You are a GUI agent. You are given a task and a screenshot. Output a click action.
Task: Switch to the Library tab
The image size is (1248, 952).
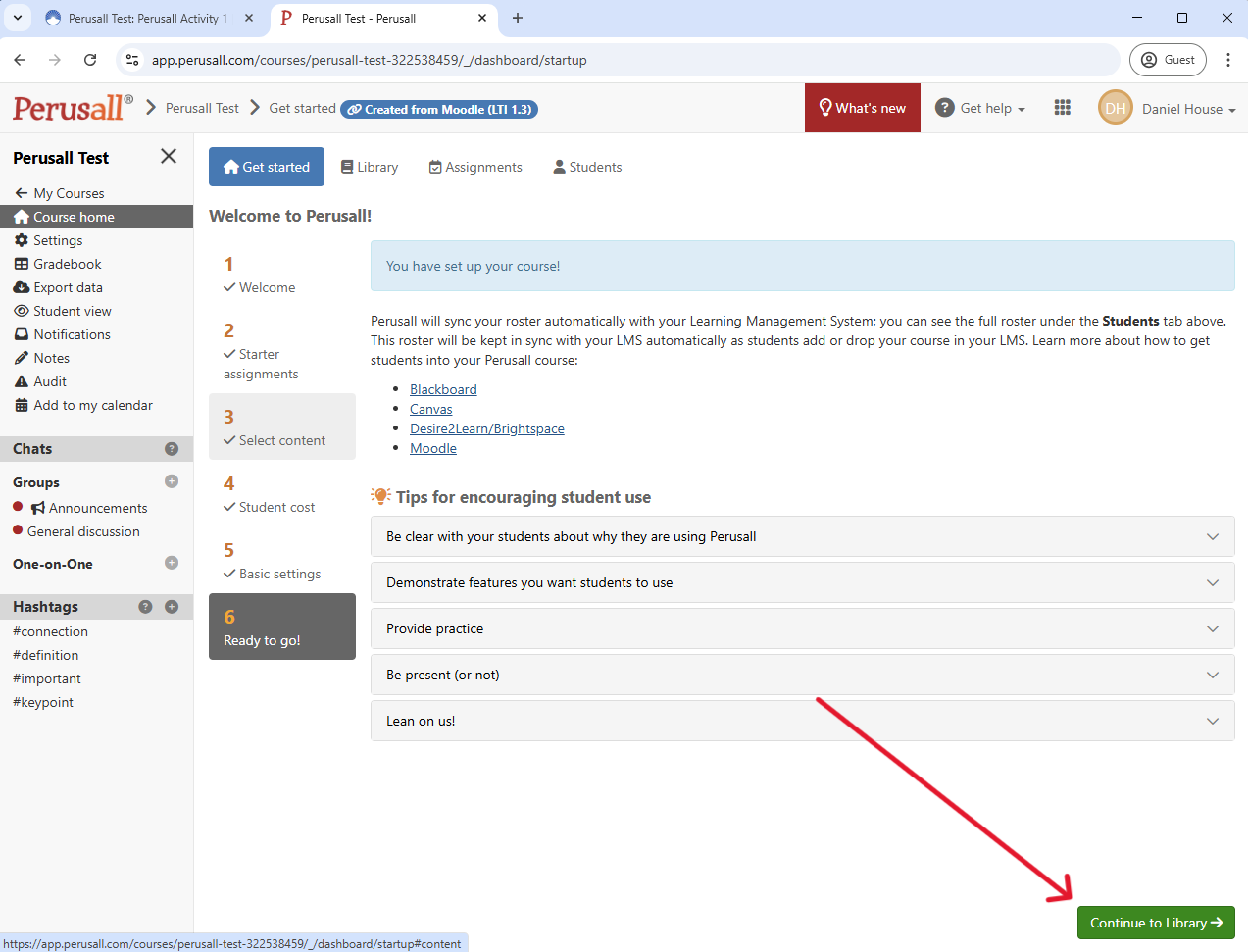[370, 167]
